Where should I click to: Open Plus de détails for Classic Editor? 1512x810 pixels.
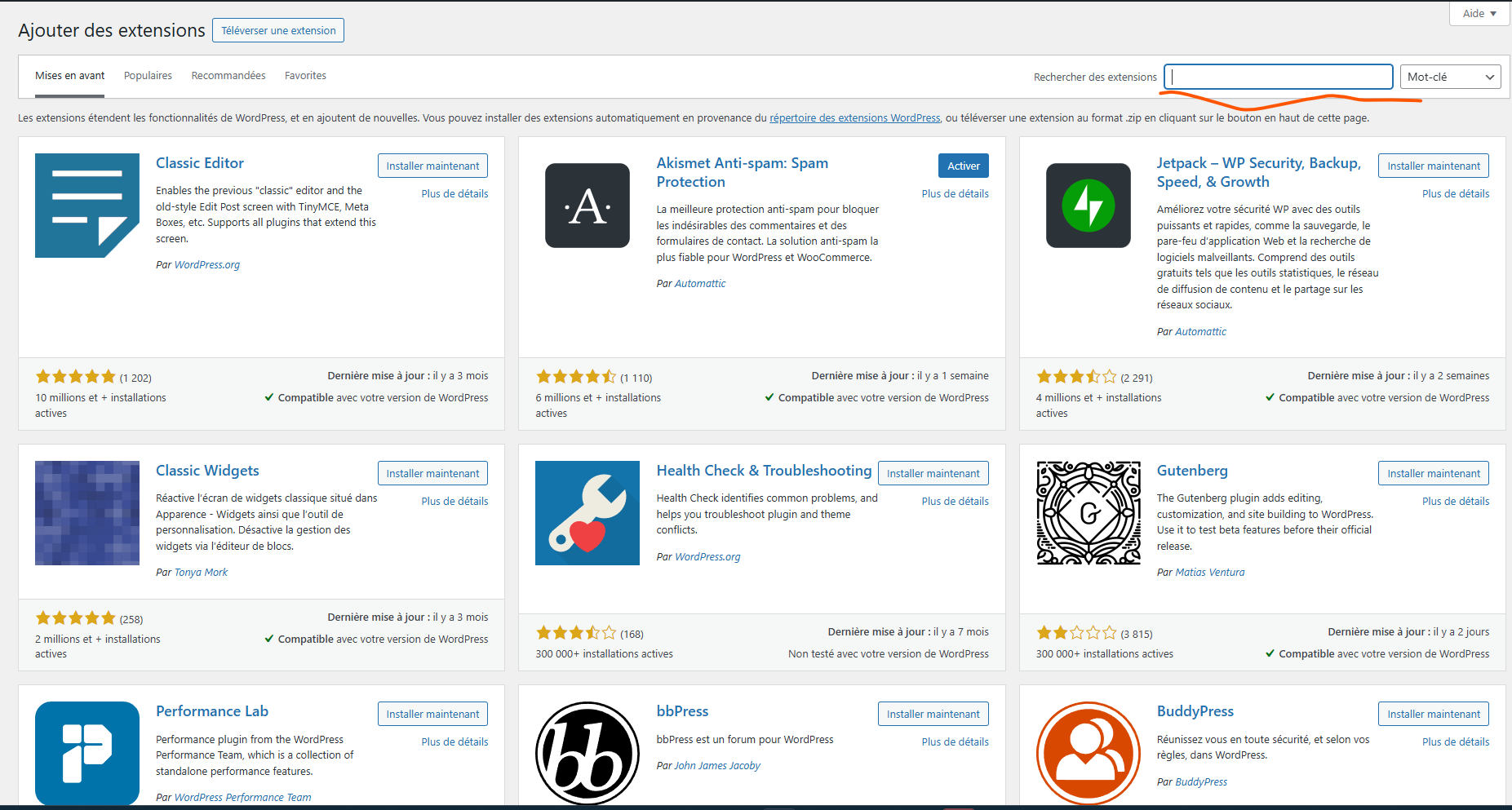(x=454, y=193)
